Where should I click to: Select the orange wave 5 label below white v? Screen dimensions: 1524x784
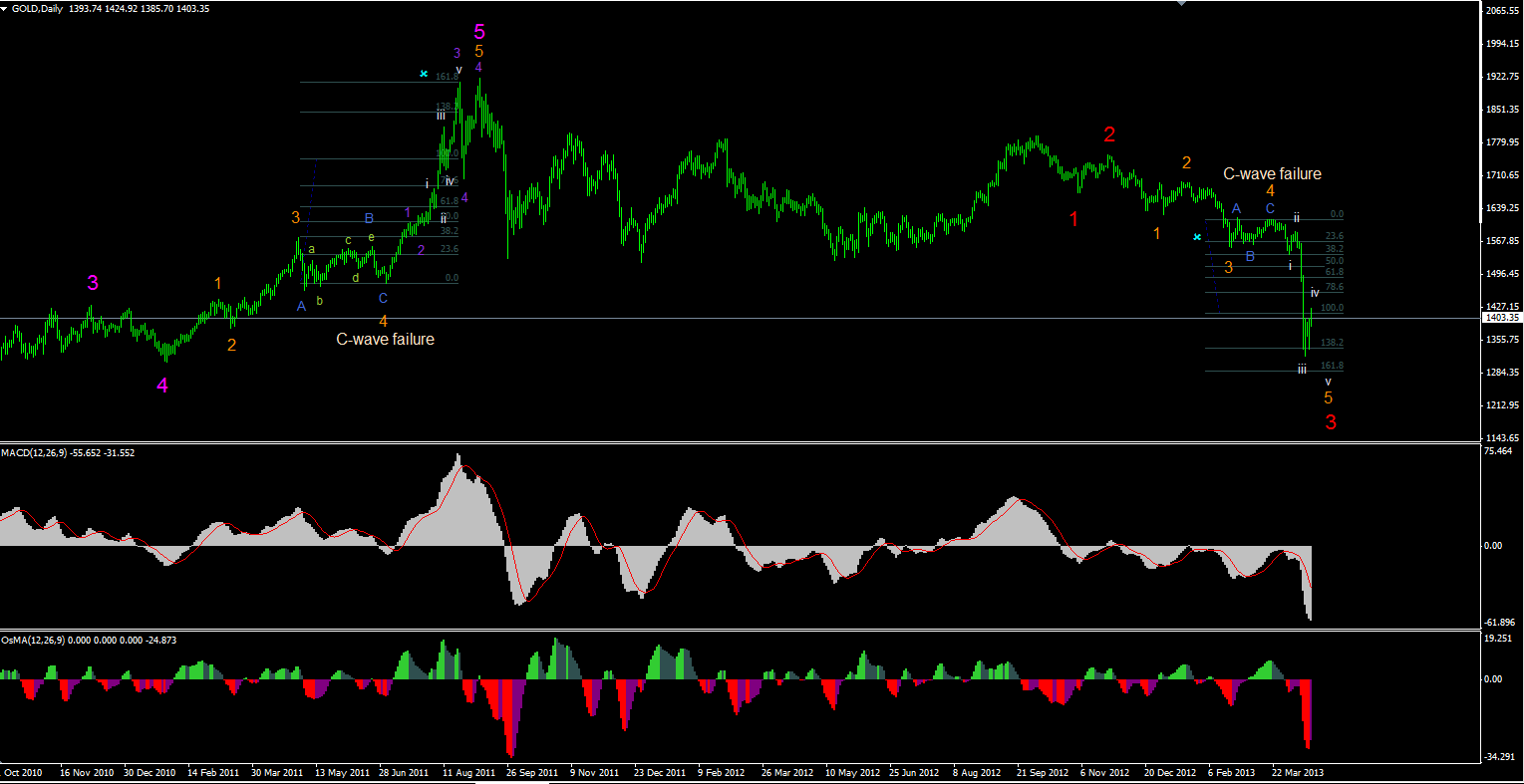tap(1329, 398)
